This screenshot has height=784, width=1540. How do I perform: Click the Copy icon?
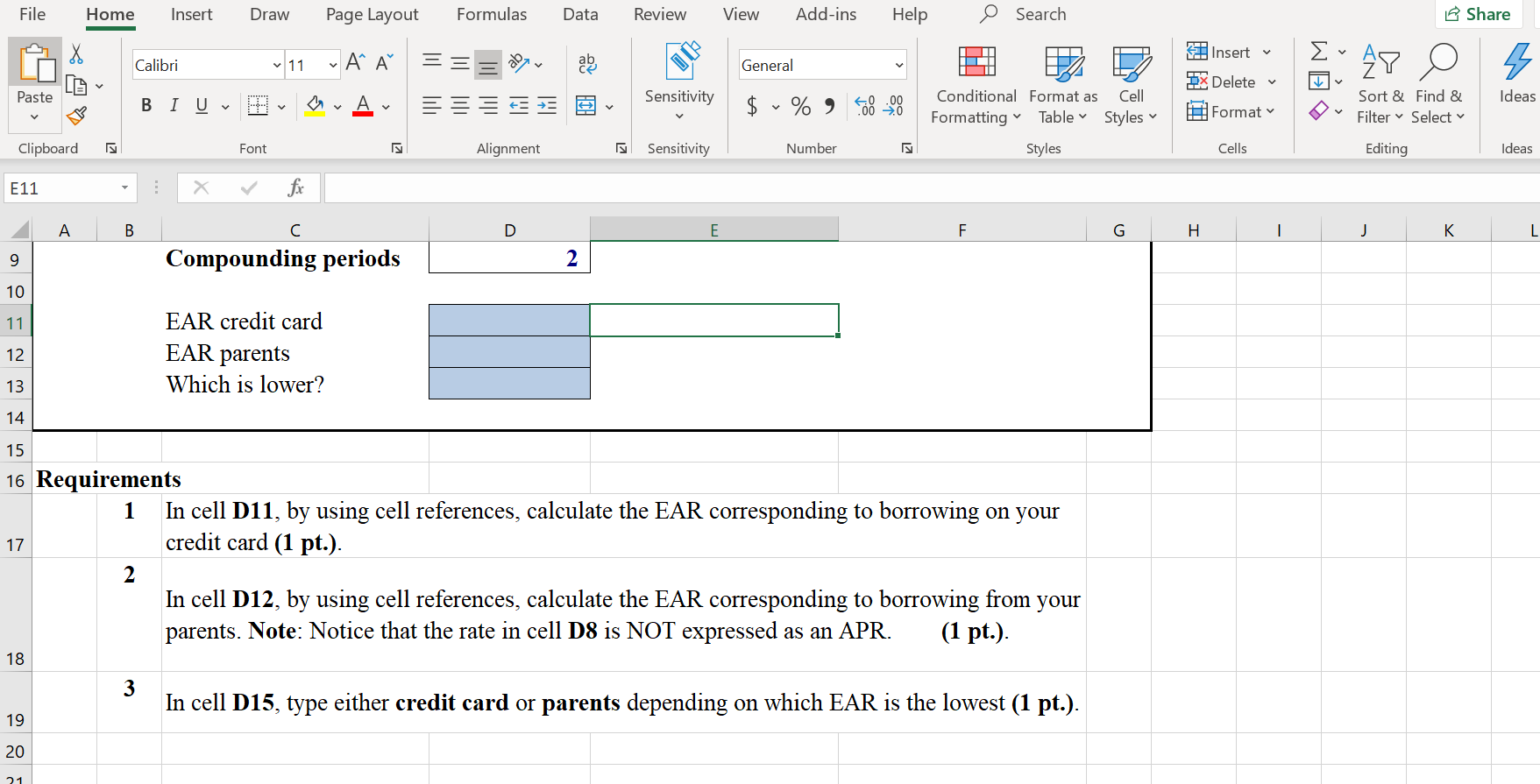coord(76,86)
